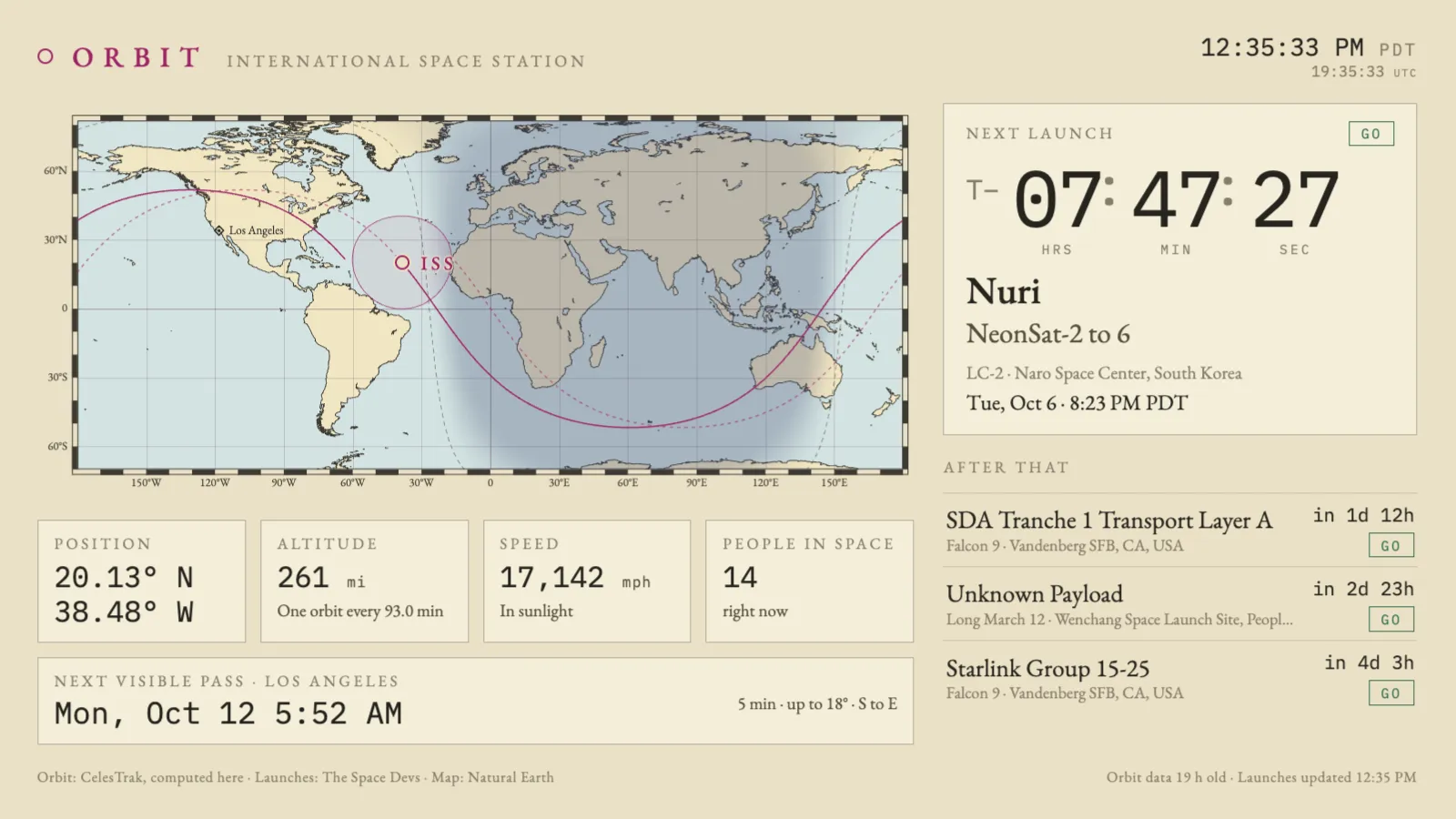Open SDA Tranche 1 Transport Layer A entry
Image resolution: width=1456 pixels, height=819 pixels.
(1179, 531)
